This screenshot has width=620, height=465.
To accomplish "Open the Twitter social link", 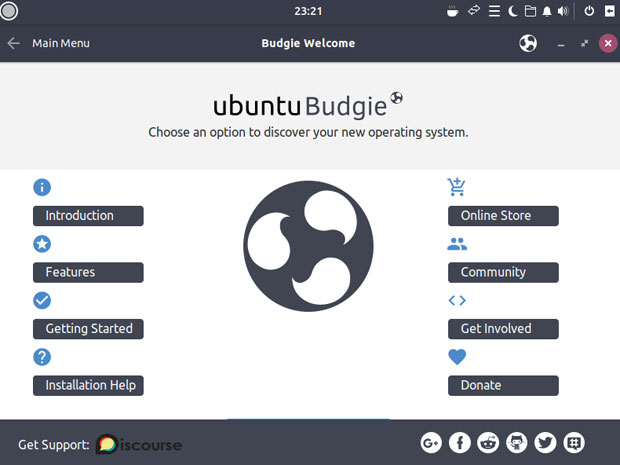I will [545, 443].
